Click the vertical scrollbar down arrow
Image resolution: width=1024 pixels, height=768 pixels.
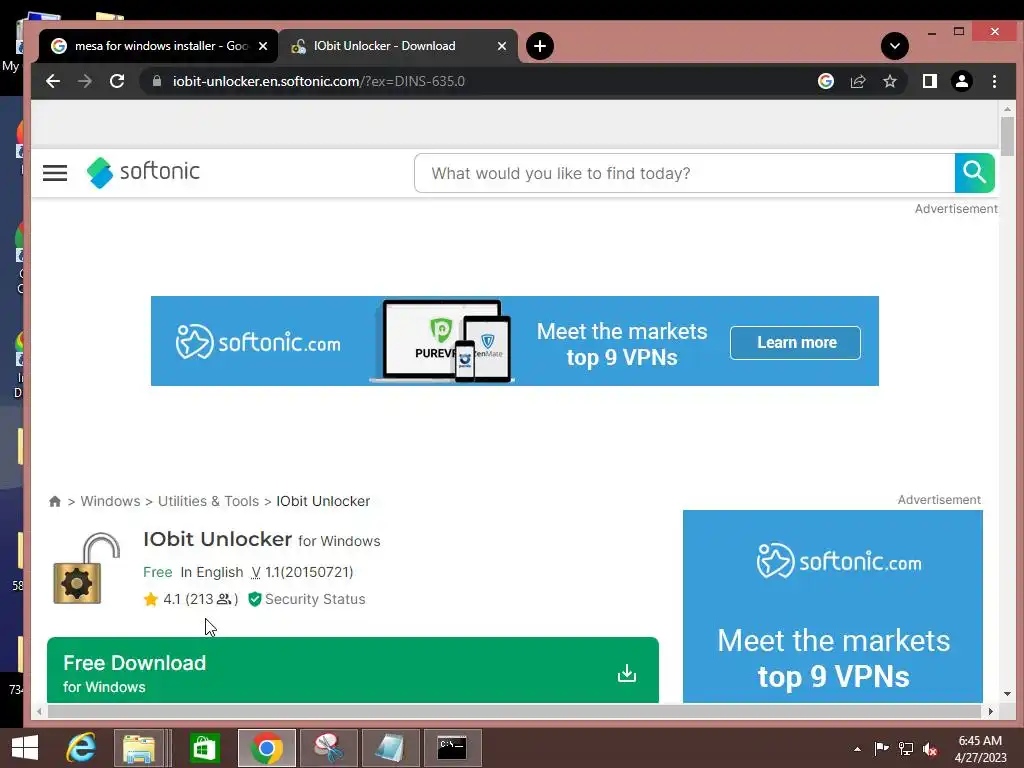tap(1007, 694)
